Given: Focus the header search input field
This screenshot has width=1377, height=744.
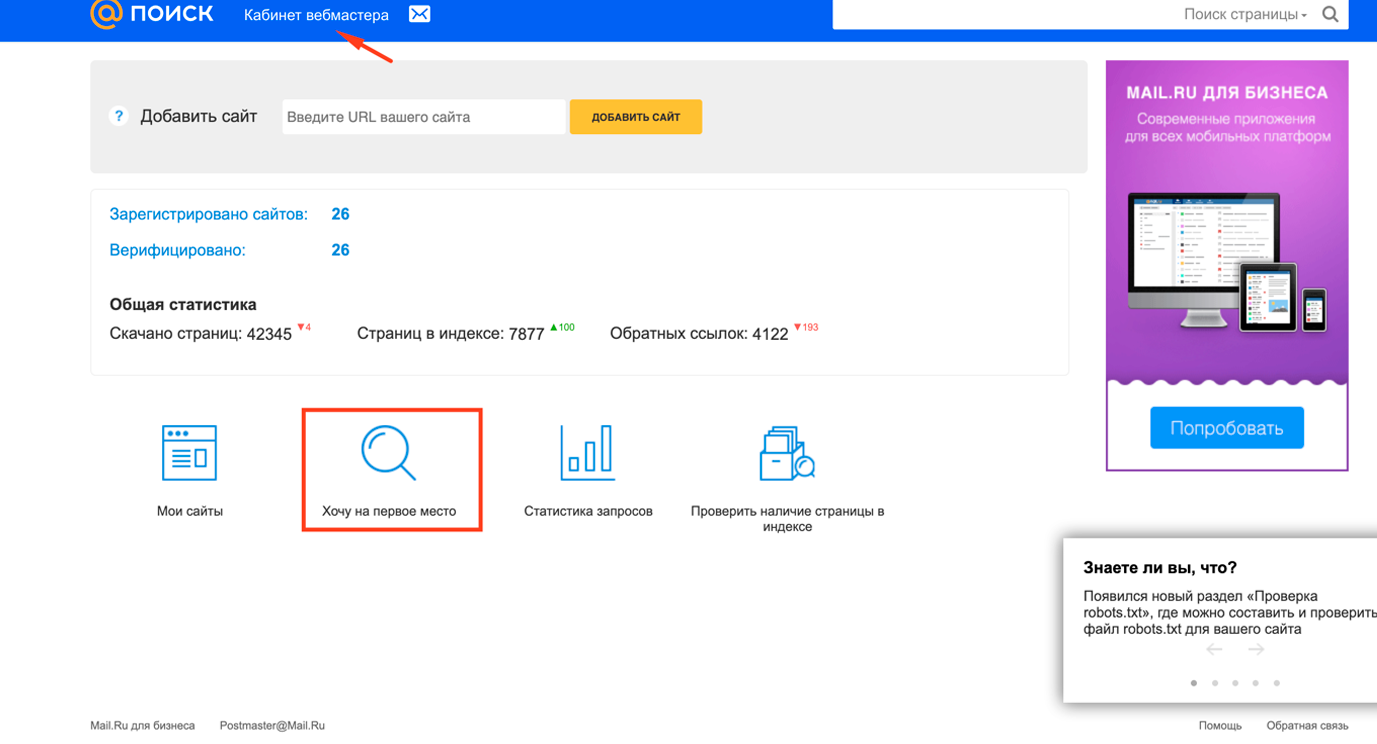Looking at the screenshot, I should click(x=1005, y=15).
